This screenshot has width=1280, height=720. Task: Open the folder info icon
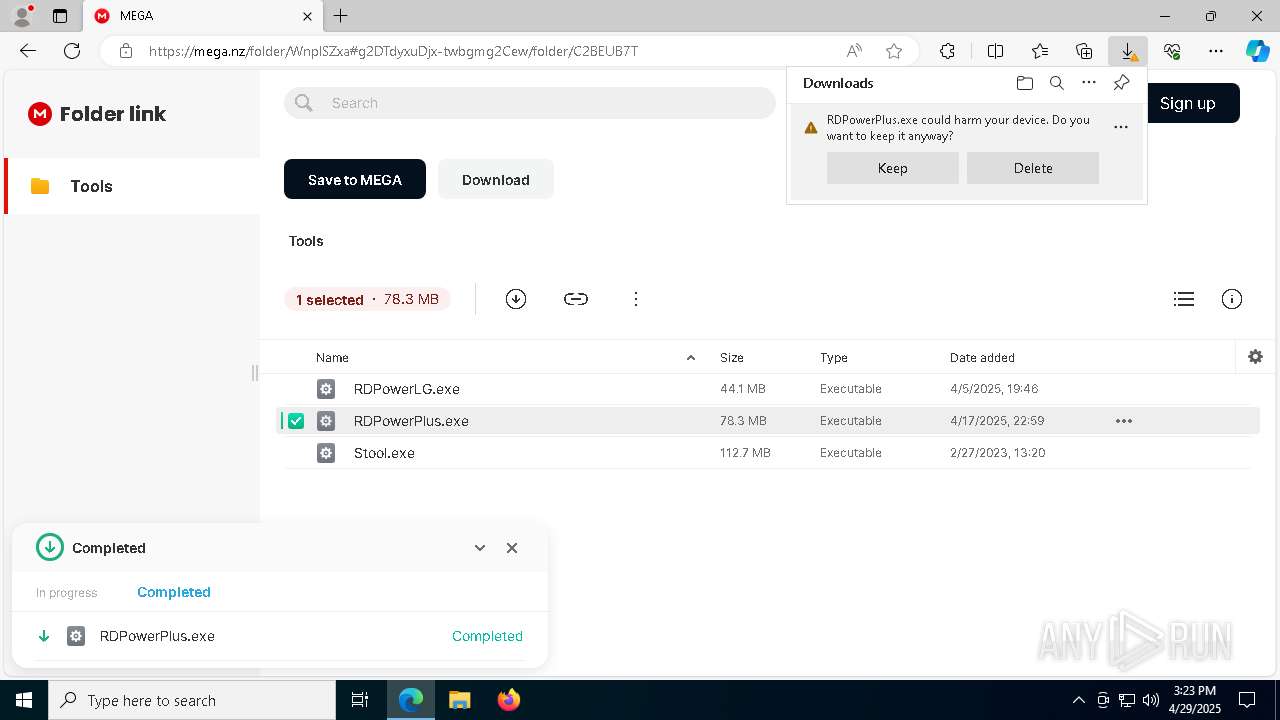[x=1232, y=299]
